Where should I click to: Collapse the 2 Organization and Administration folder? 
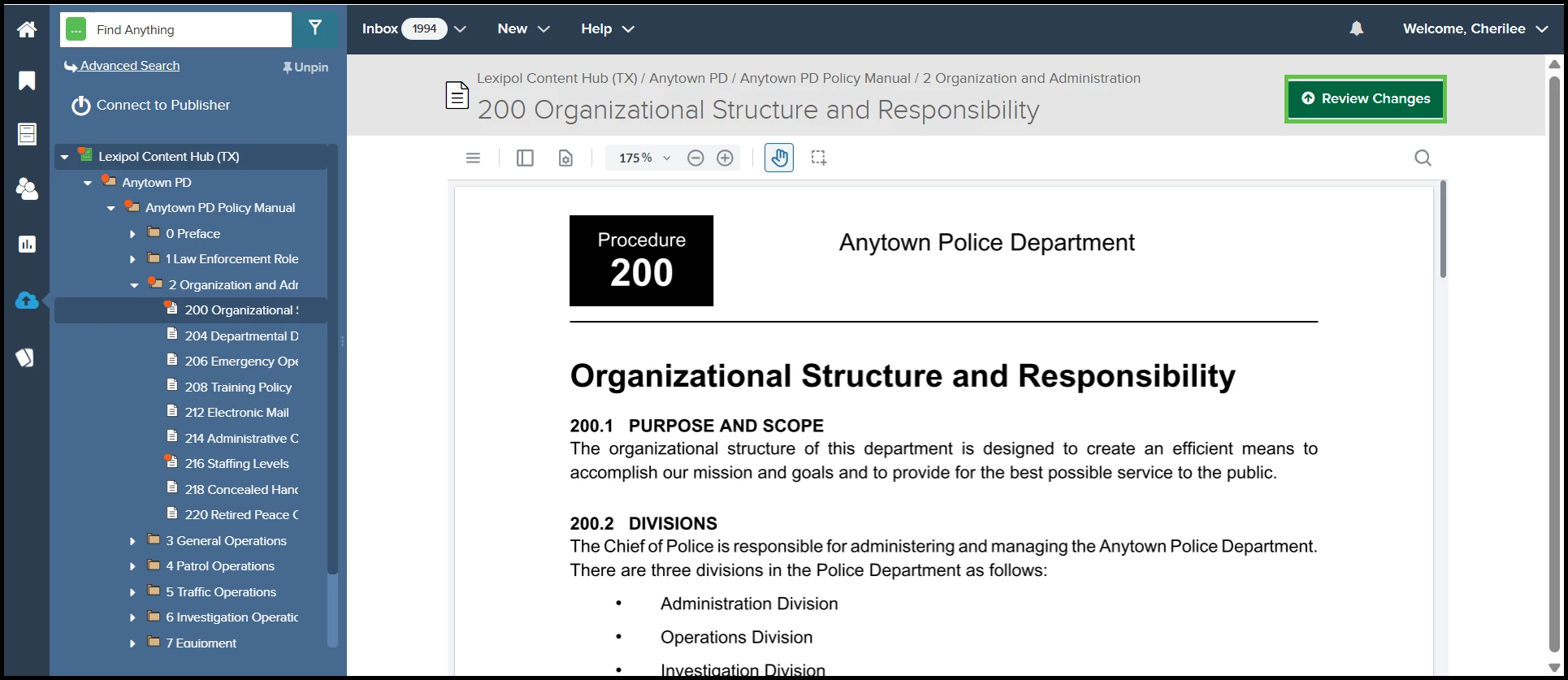pyautogui.click(x=135, y=285)
